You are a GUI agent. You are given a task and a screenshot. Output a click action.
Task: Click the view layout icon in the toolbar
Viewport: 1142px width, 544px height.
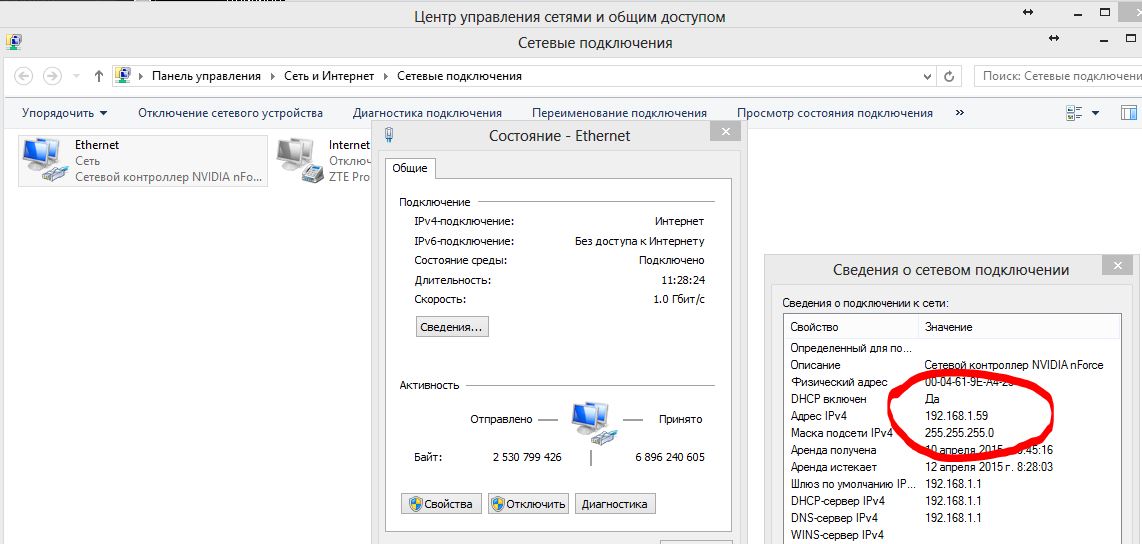pyautogui.click(x=1075, y=113)
